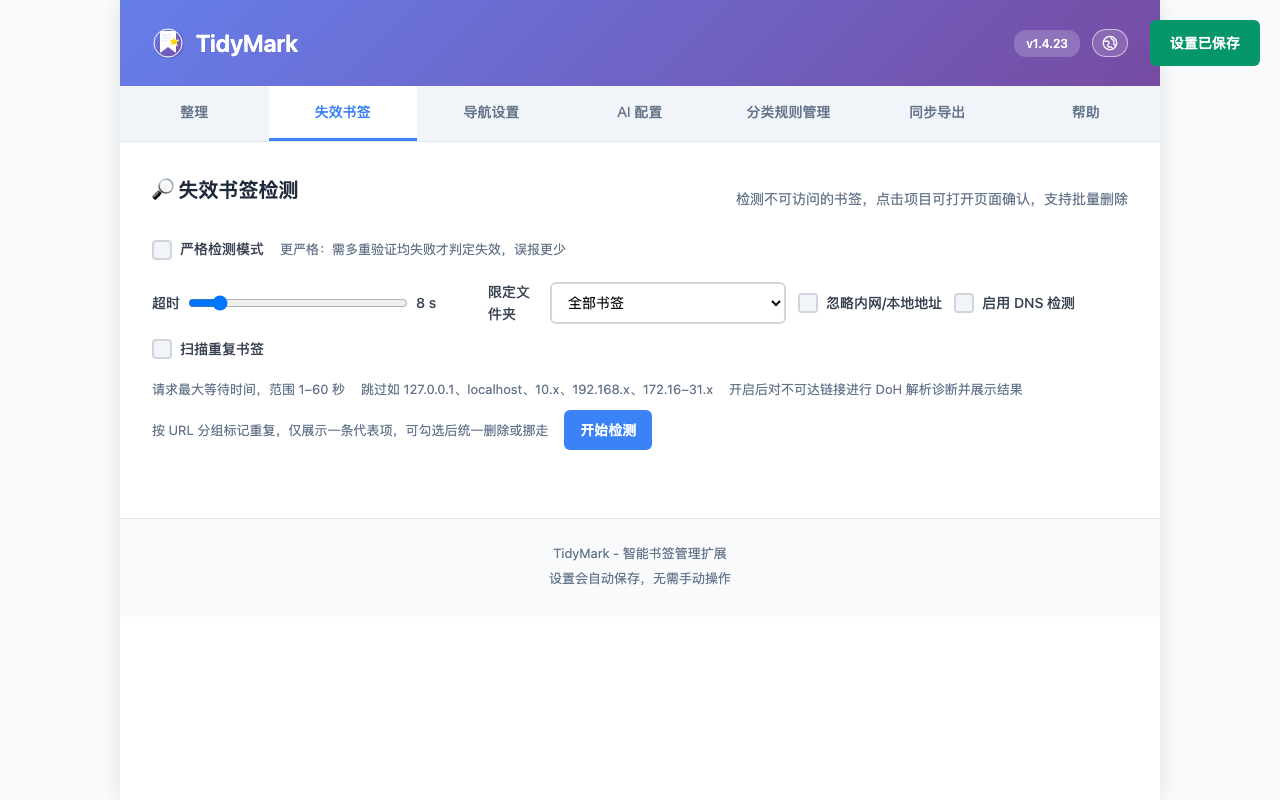Screen dimensions: 1280x800
Task: Click the 设置已保存 notification toast
Action: tap(1204, 43)
